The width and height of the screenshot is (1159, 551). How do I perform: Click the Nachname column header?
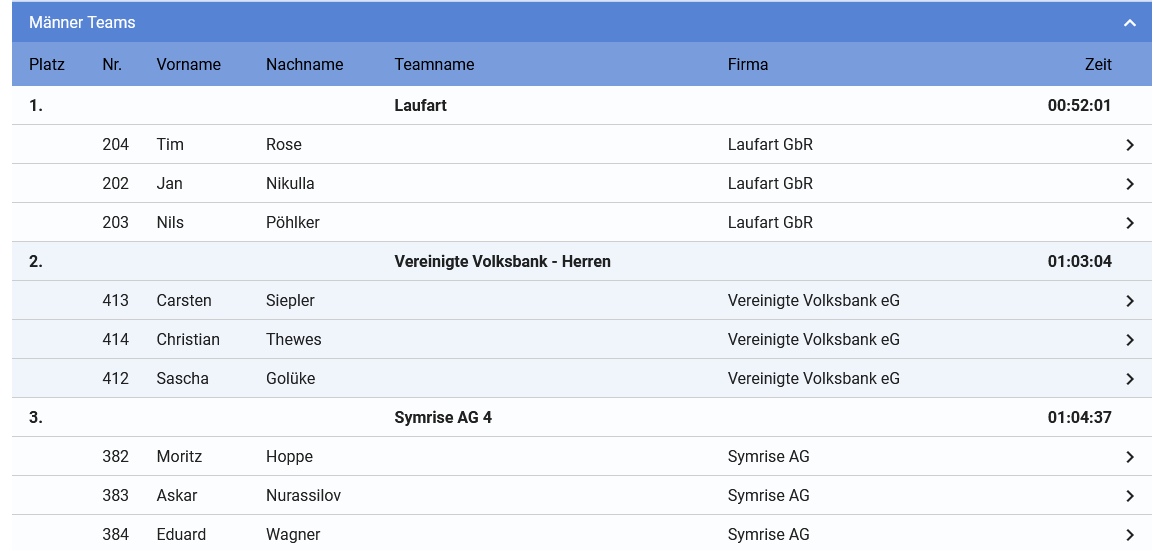pos(305,64)
